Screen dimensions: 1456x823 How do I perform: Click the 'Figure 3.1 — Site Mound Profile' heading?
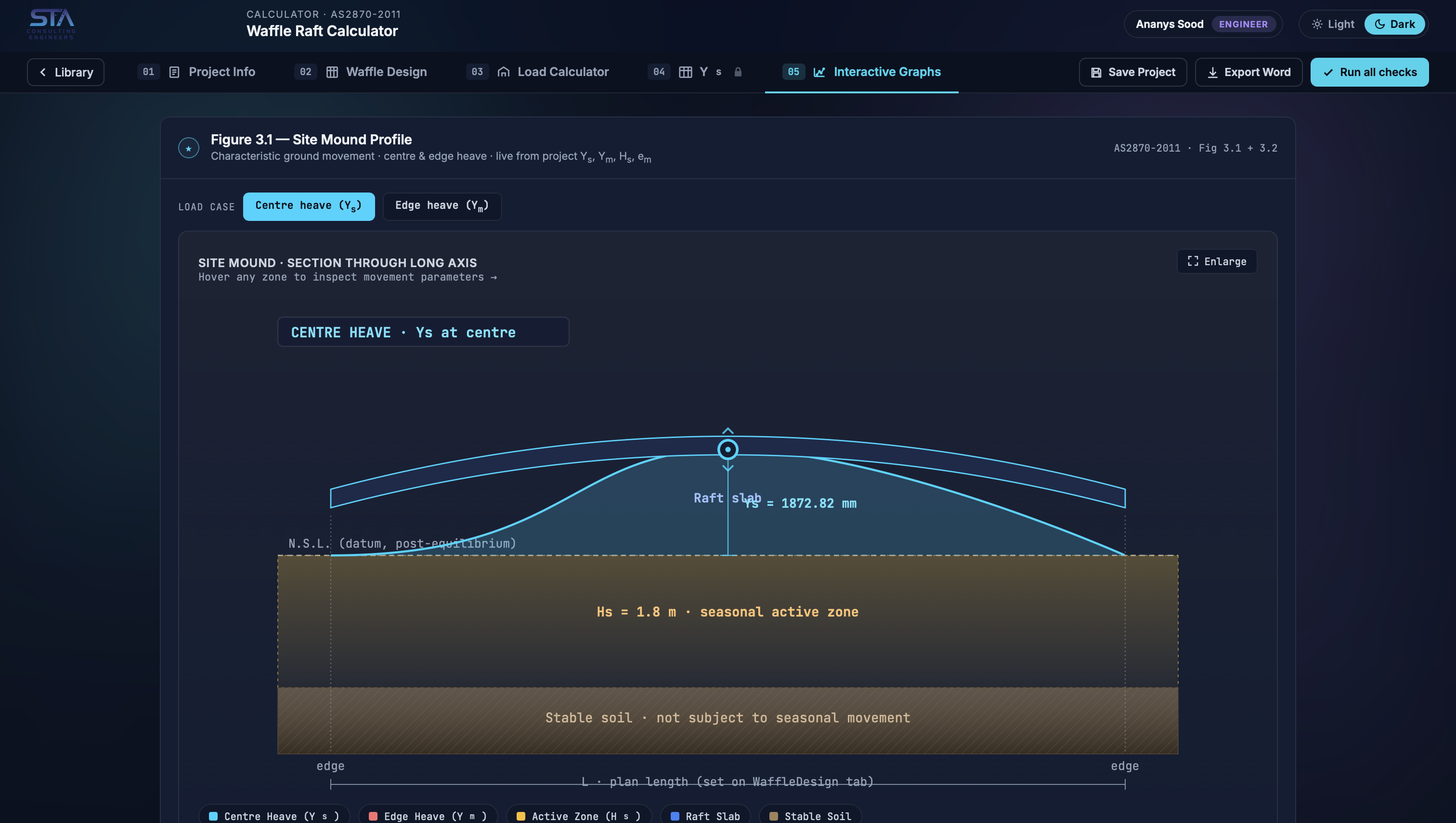tap(311, 140)
